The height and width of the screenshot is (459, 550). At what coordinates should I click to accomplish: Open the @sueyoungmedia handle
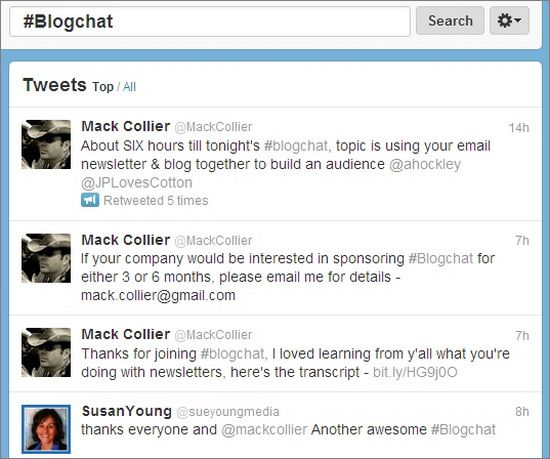click(228, 412)
